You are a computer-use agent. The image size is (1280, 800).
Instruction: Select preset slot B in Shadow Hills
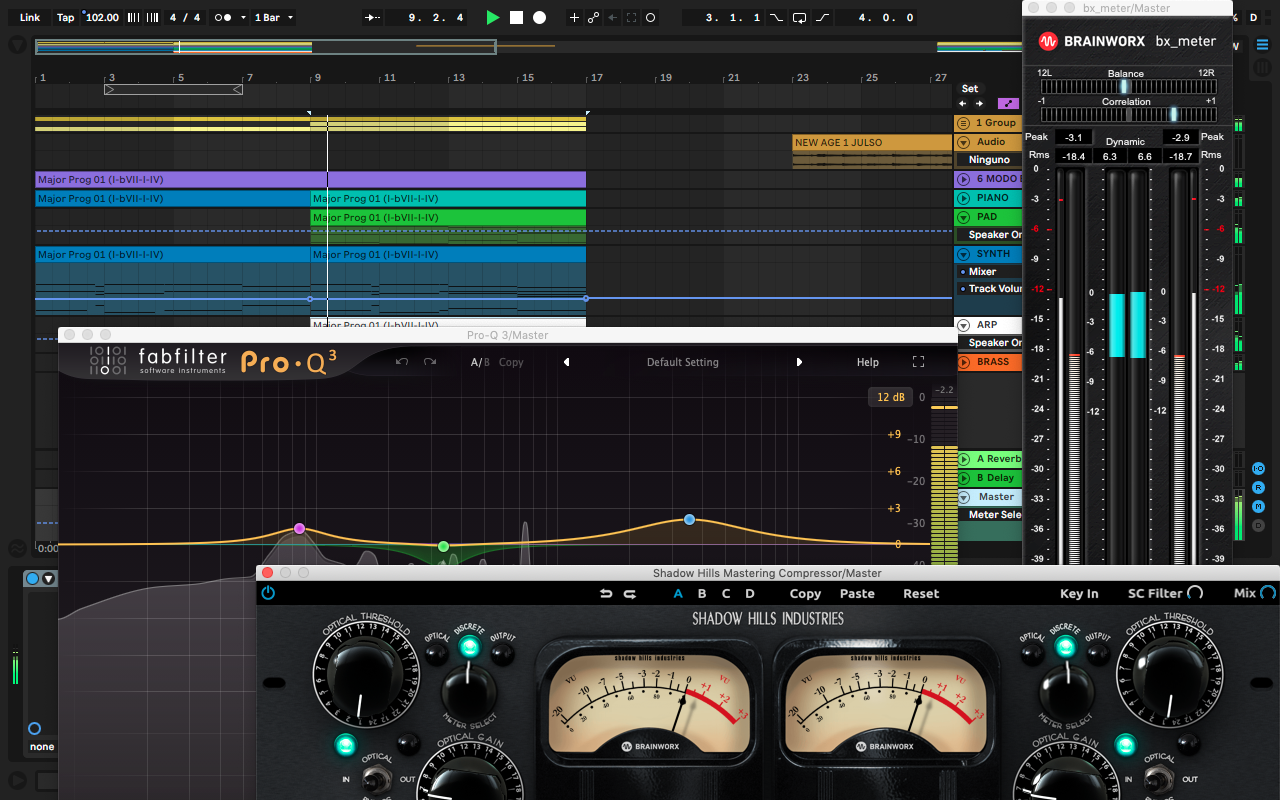coord(702,593)
